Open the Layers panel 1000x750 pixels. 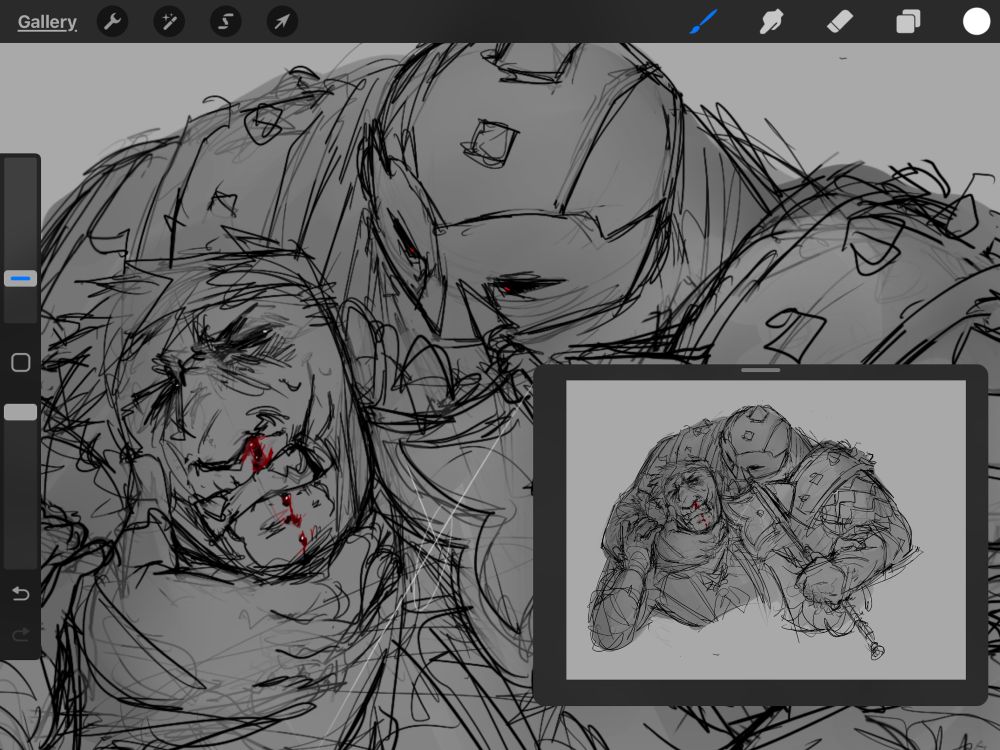pyautogui.click(x=908, y=22)
